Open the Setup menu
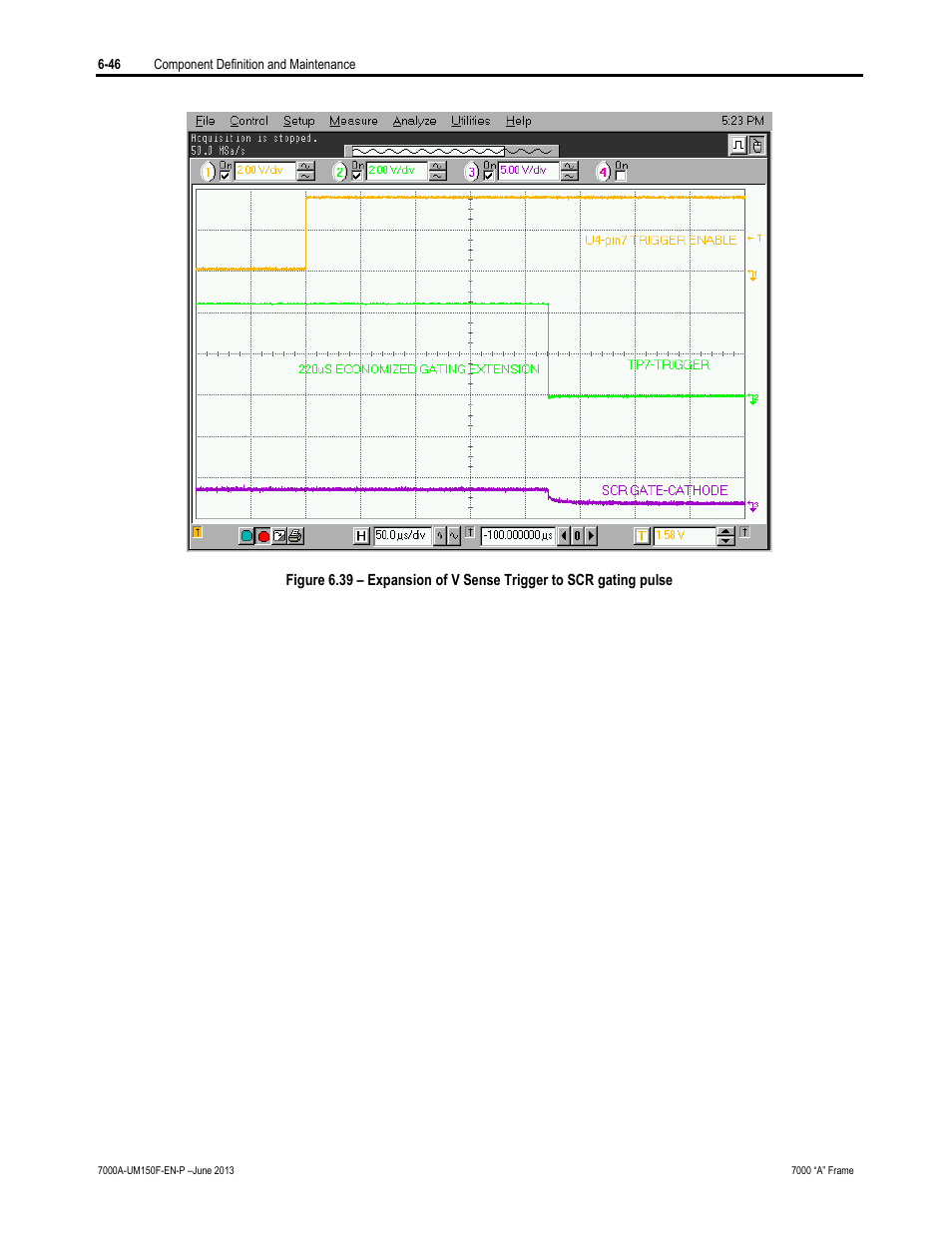The image size is (952, 1233). pos(298,121)
